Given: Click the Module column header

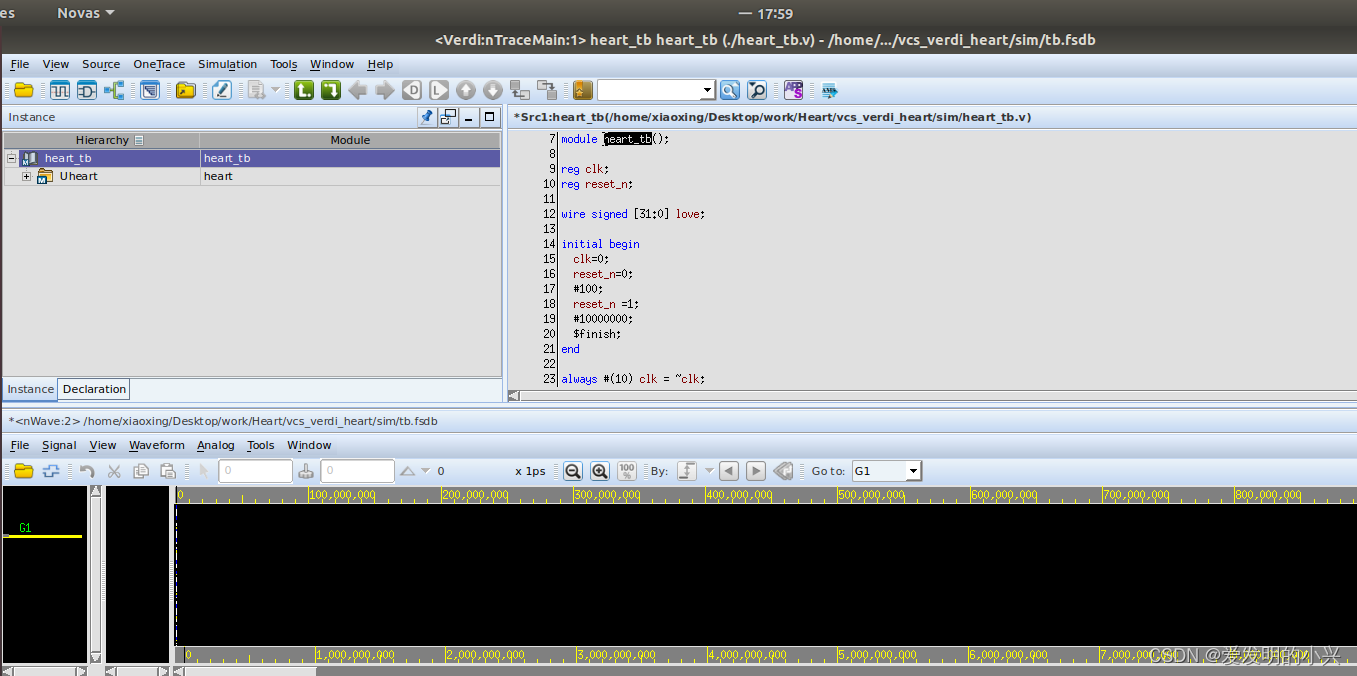Looking at the screenshot, I should point(350,140).
